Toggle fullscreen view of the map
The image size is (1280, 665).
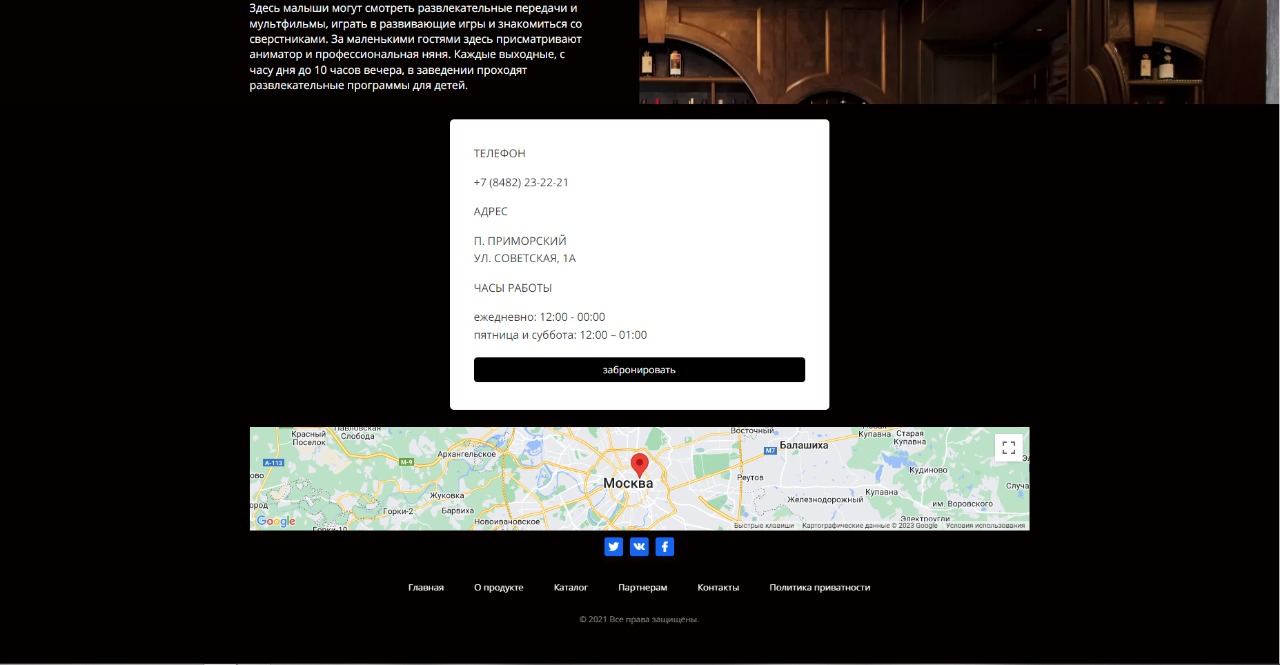(1008, 448)
